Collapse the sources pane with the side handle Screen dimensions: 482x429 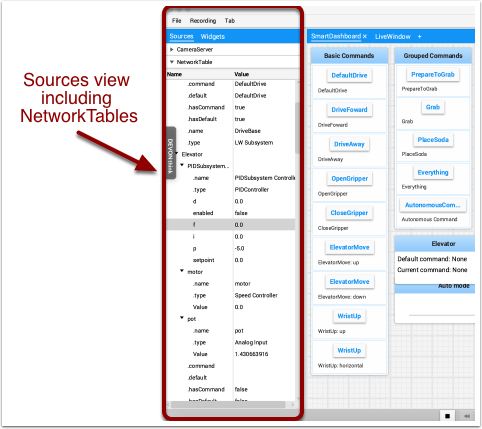click(x=170, y=153)
